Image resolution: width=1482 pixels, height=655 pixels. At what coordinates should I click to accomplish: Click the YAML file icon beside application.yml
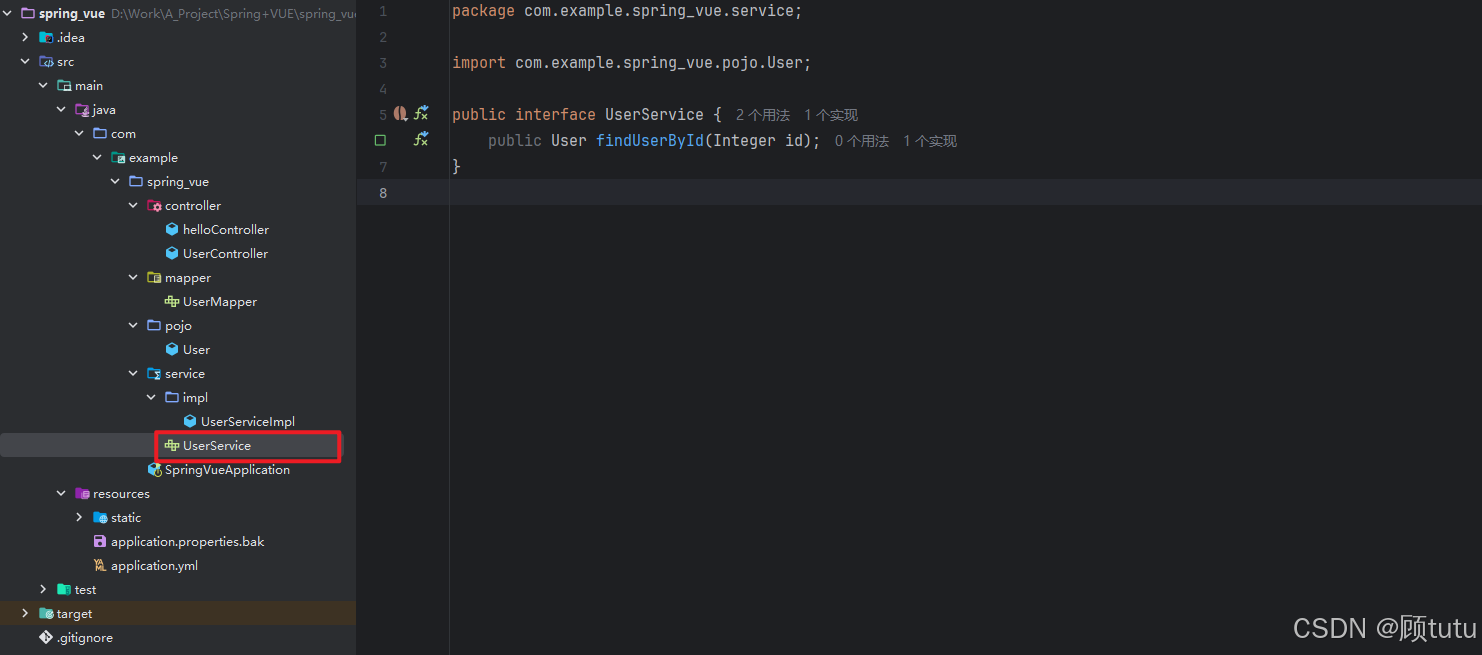99,565
